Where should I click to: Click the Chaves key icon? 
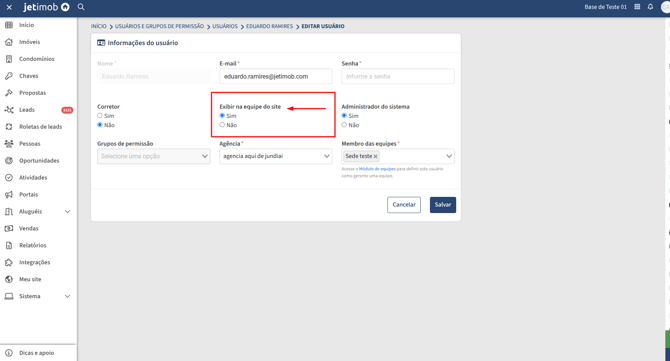(x=9, y=76)
